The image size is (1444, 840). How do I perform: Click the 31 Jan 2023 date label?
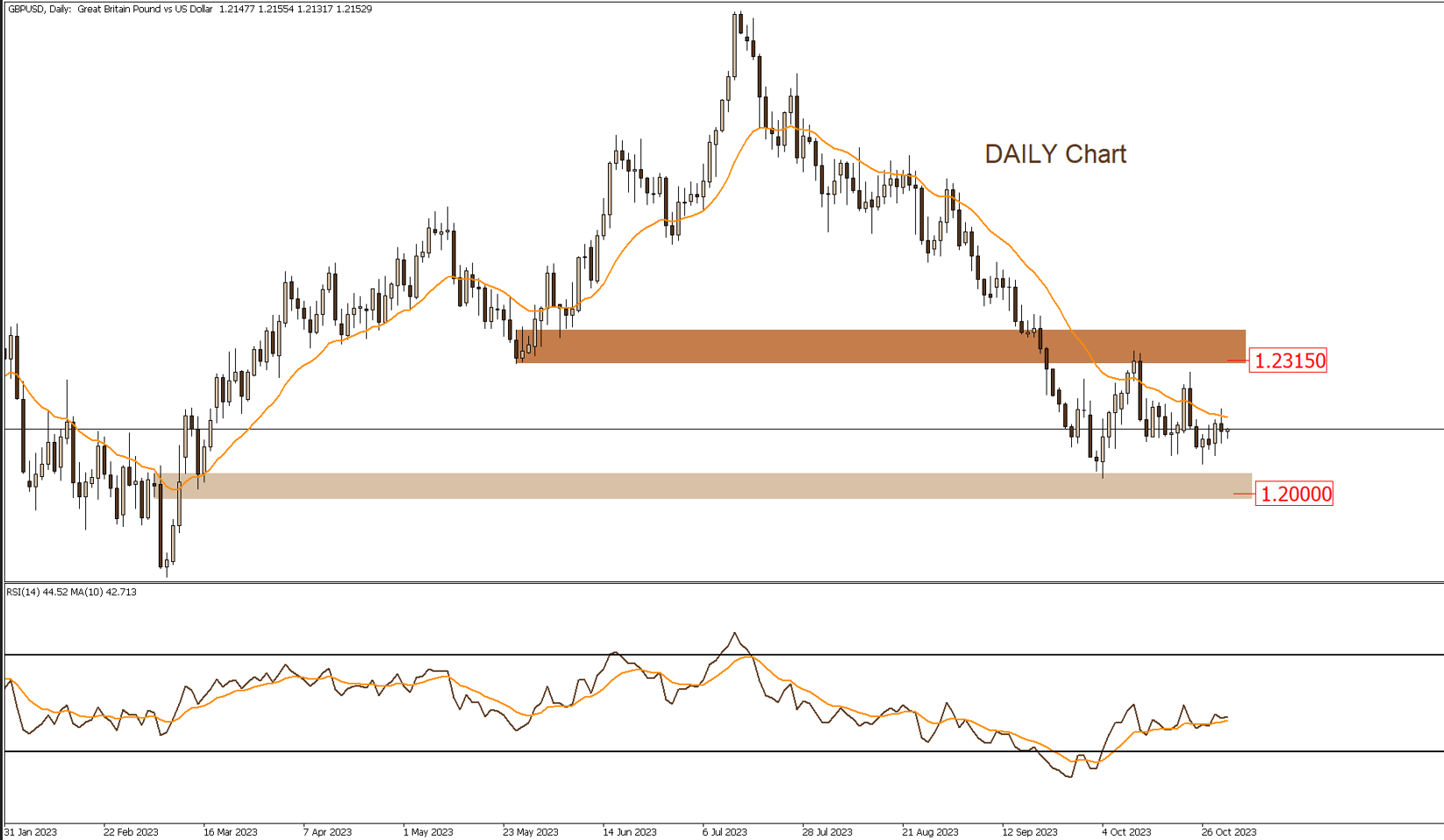click(x=32, y=831)
